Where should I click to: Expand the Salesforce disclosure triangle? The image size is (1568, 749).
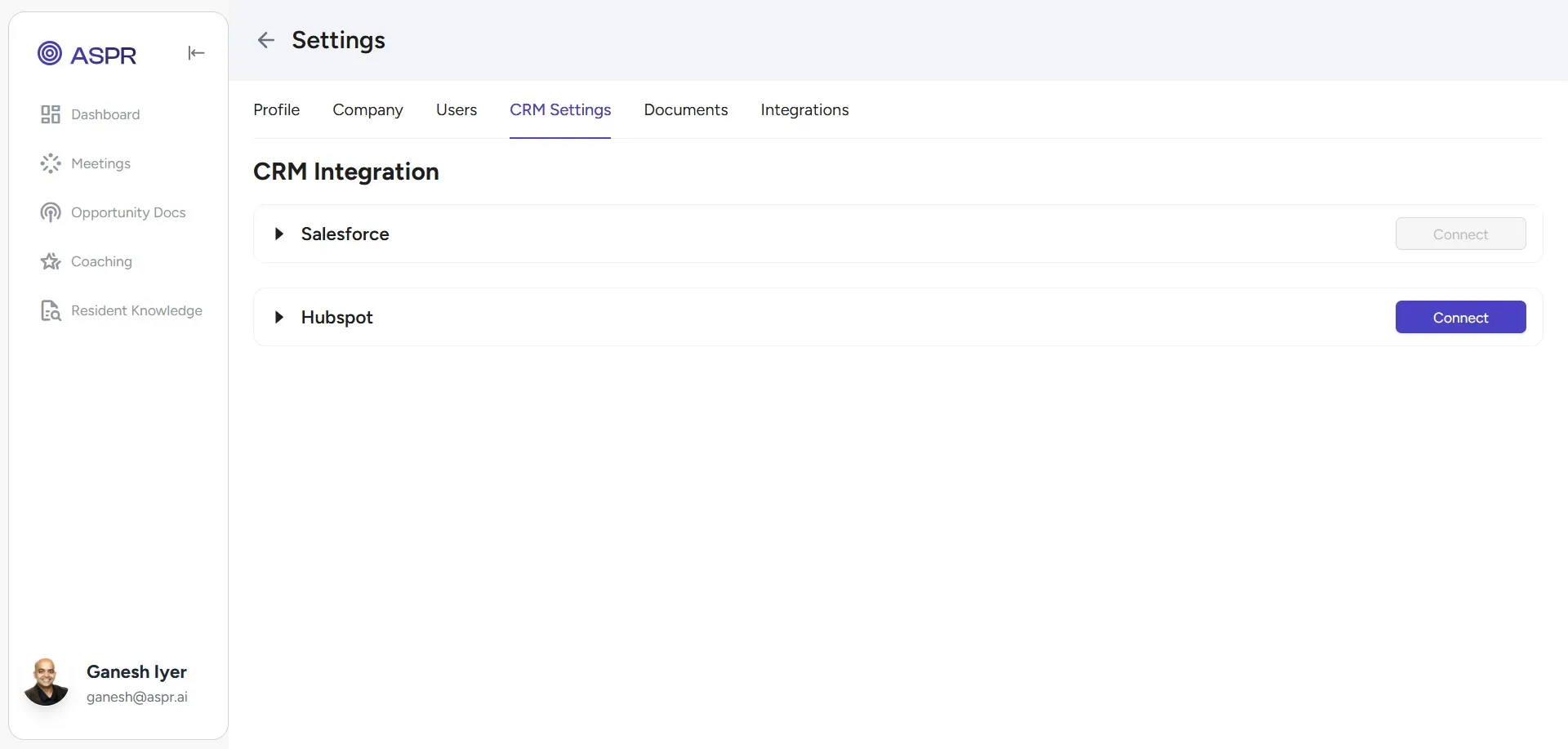279,234
